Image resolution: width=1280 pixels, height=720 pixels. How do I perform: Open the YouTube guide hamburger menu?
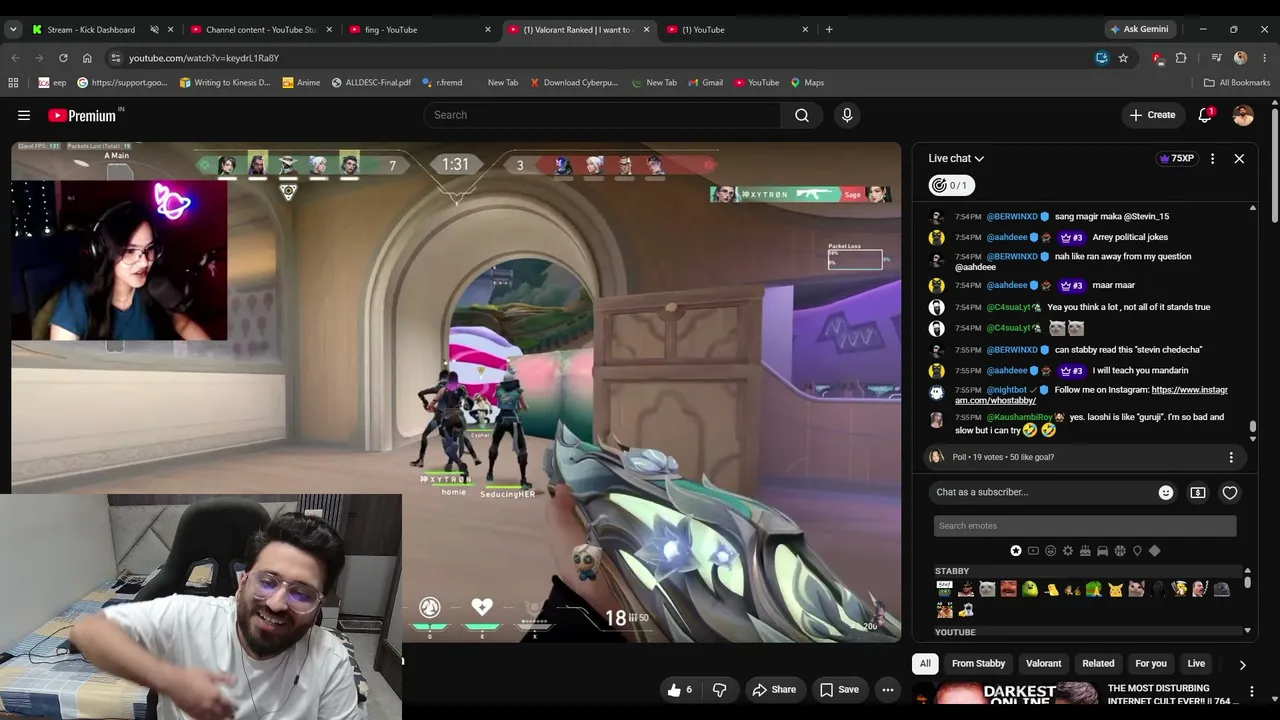click(24, 115)
